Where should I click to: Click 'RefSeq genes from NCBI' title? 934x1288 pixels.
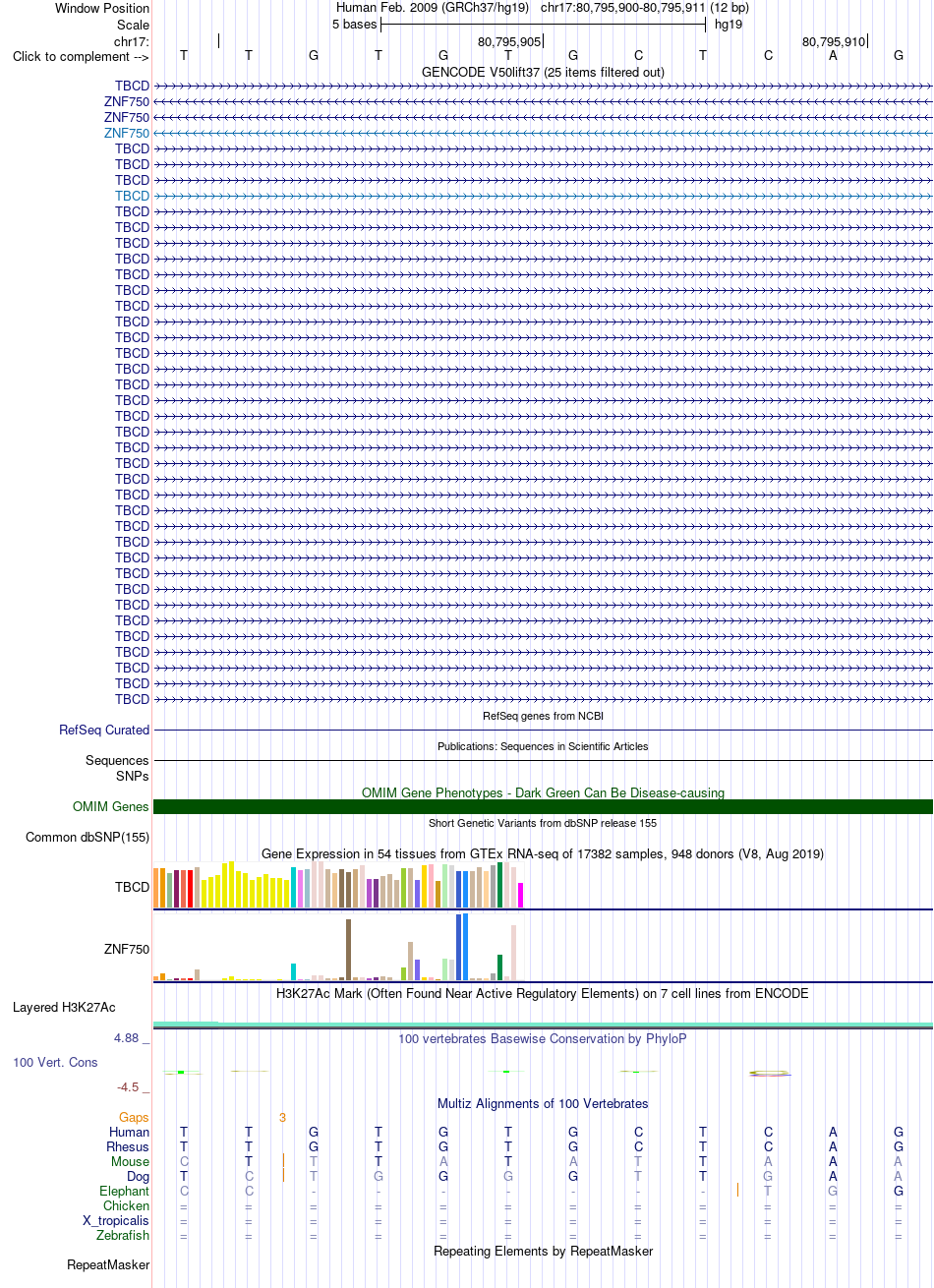tap(543, 716)
